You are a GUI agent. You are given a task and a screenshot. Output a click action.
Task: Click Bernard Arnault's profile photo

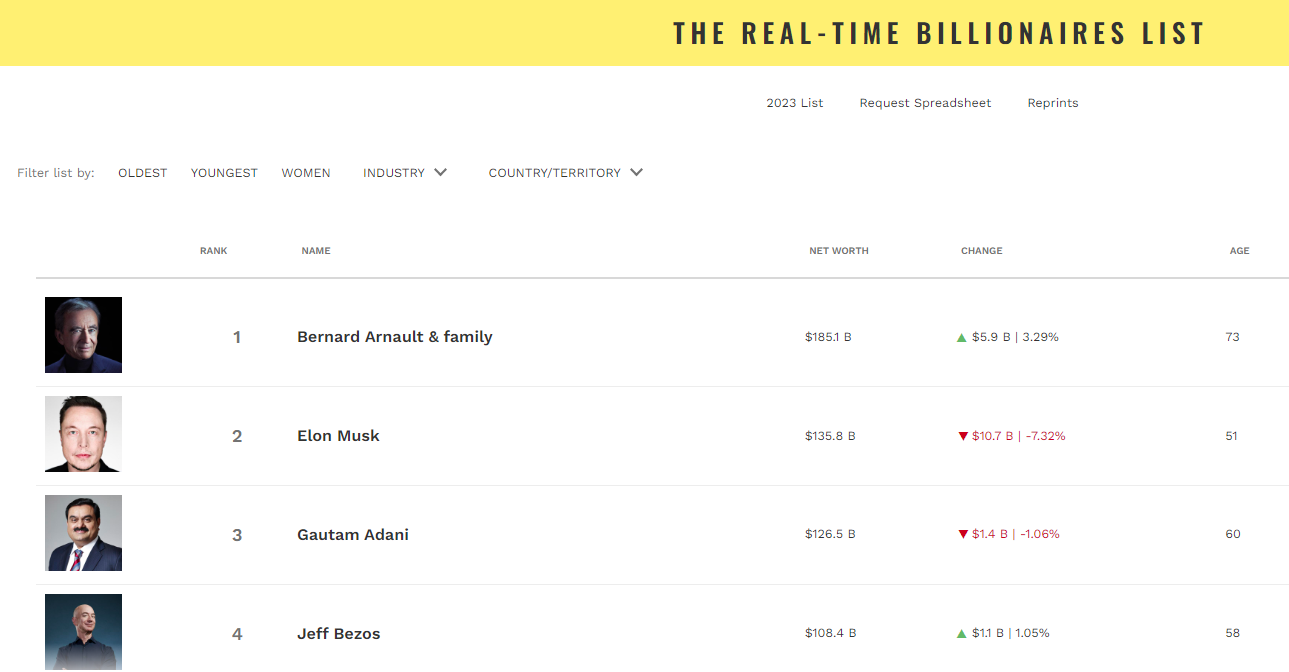click(83, 335)
